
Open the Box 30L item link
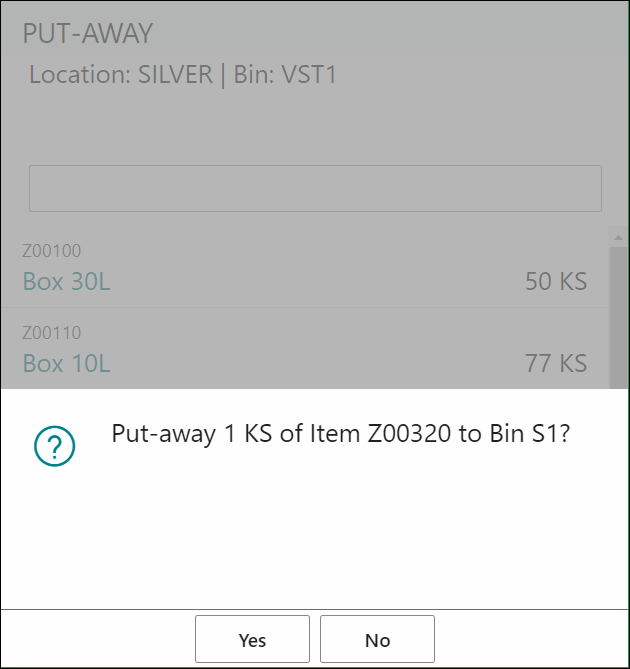tap(67, 282)
